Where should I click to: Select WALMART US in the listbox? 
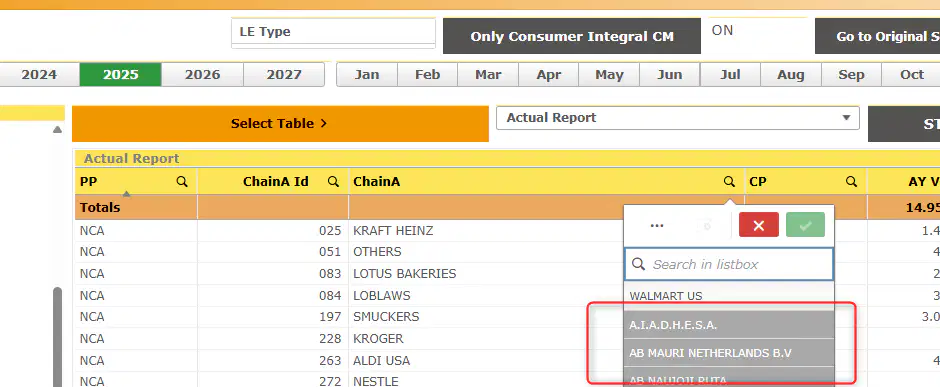[x=729, y=295]
